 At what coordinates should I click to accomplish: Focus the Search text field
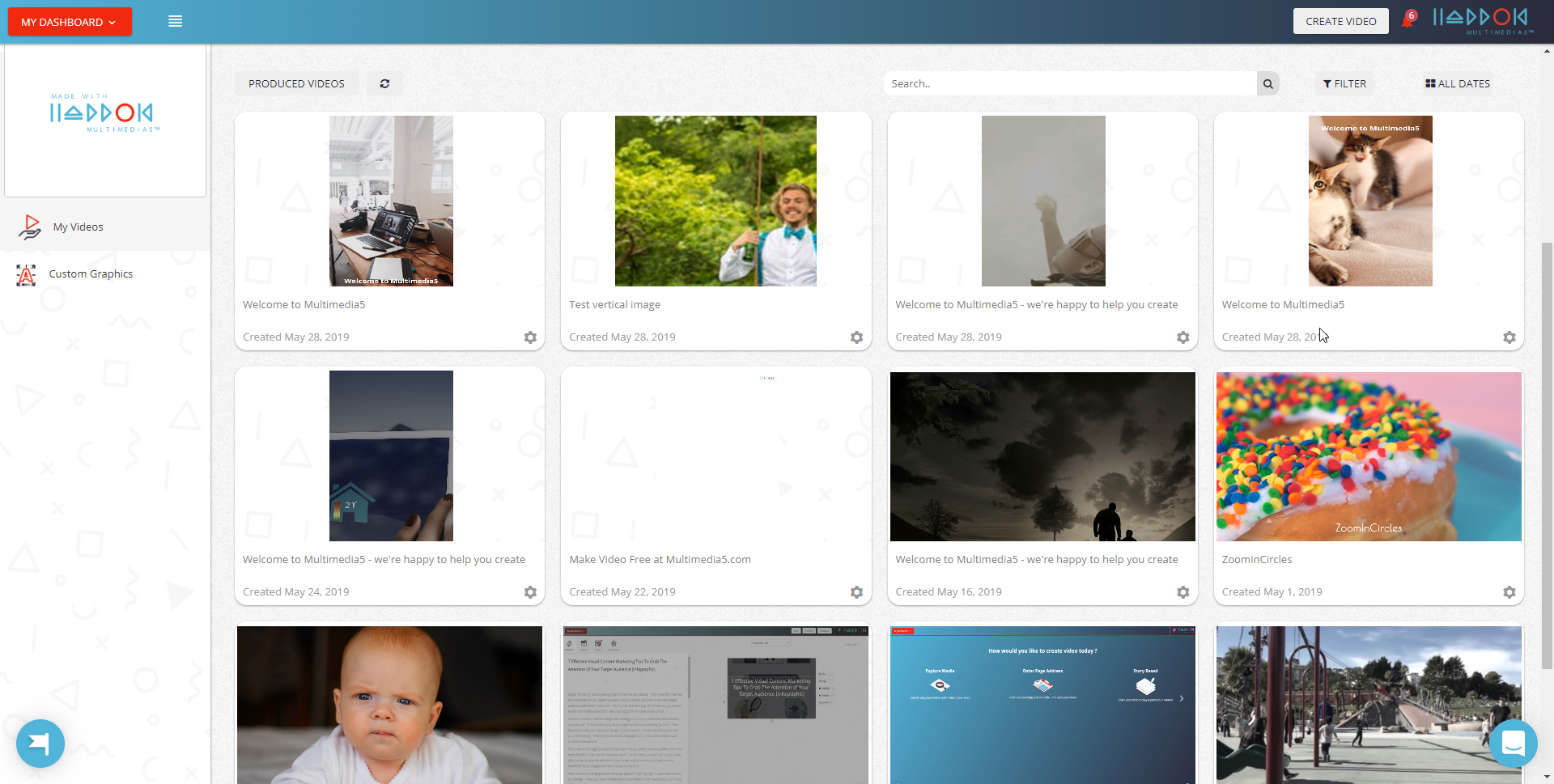(x=1070, y=84)
